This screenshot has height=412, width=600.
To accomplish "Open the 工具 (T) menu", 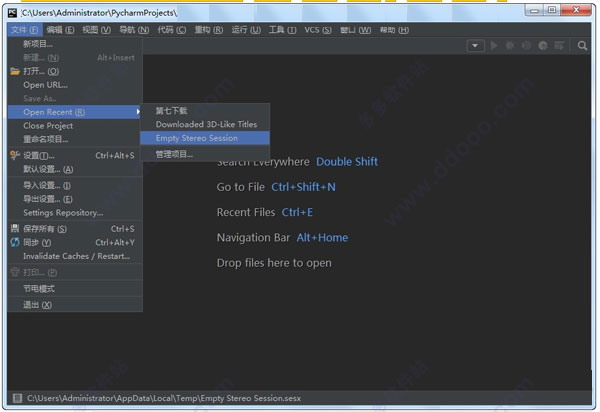I will 282,30.
